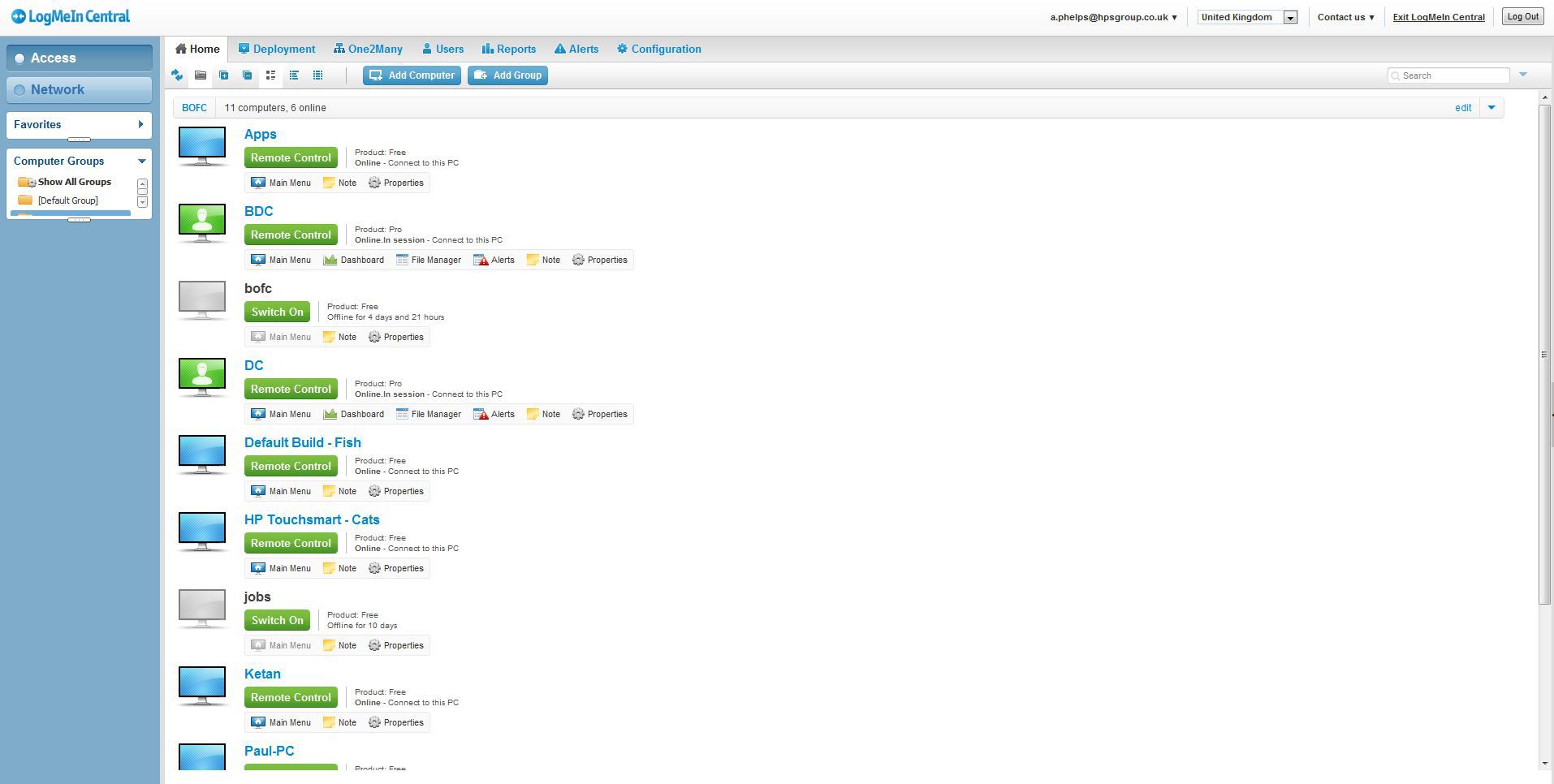Click in the Search field

1448,75
